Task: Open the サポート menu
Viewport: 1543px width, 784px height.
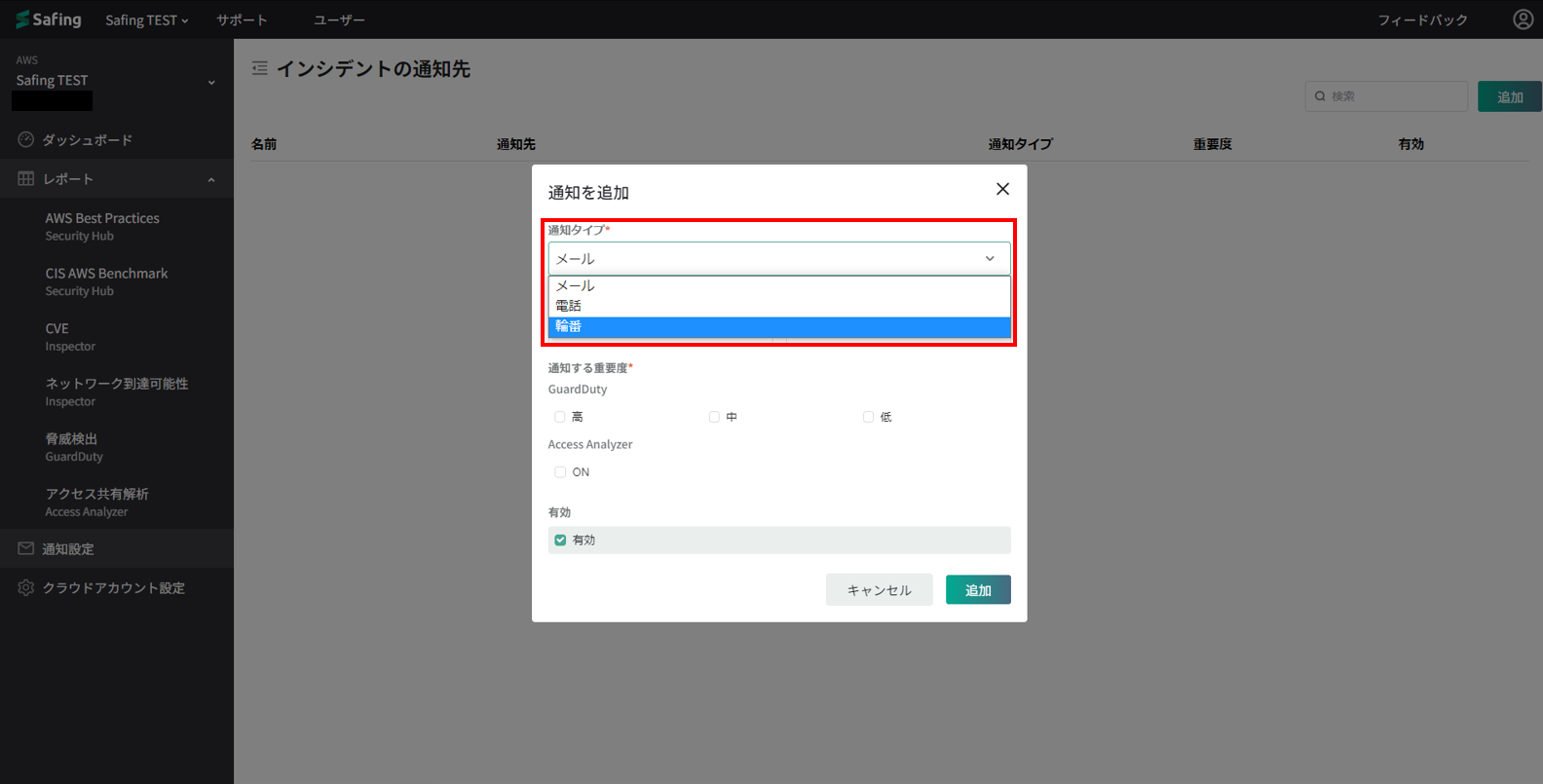Action: pyautogui.click(x=242, y=19)
